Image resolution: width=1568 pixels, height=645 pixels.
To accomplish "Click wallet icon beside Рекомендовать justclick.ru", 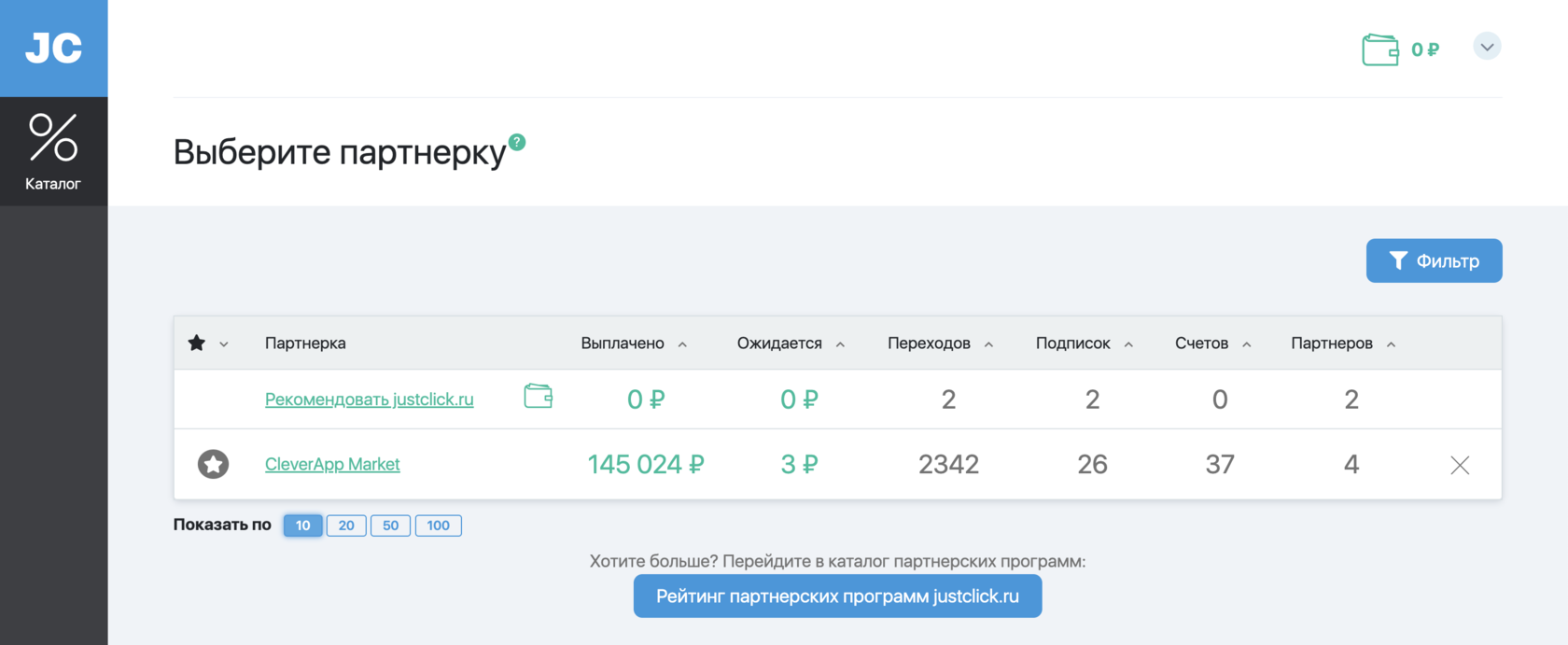I will [x=538, y=397].
